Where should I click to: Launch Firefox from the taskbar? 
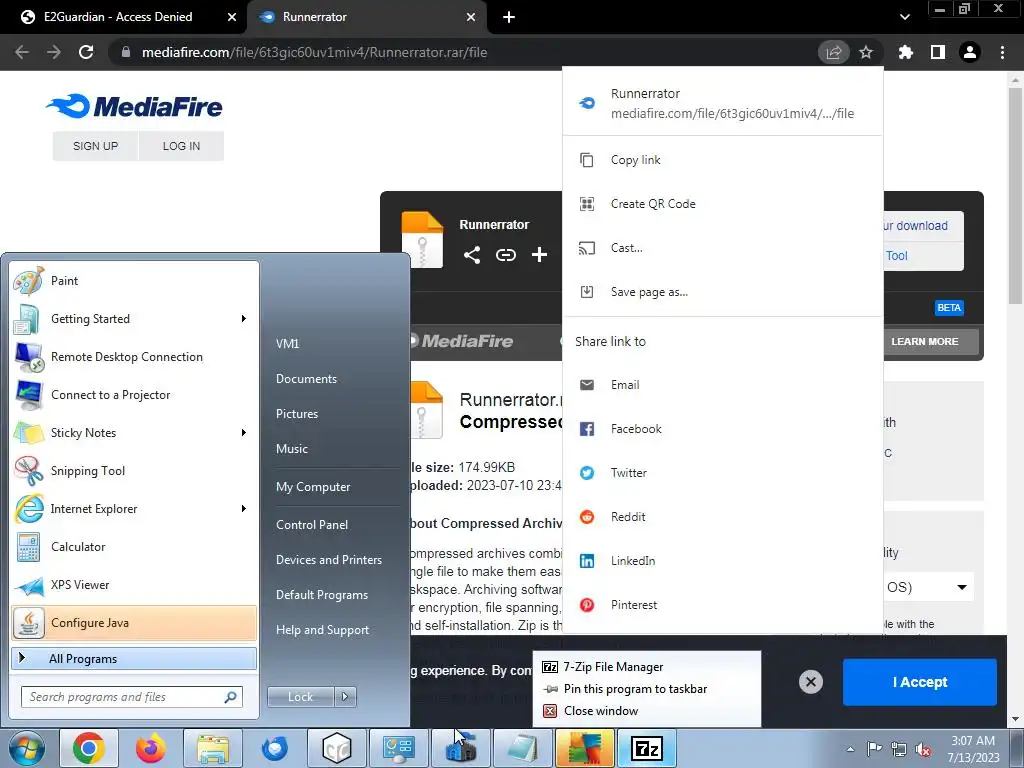pos(151,748)
